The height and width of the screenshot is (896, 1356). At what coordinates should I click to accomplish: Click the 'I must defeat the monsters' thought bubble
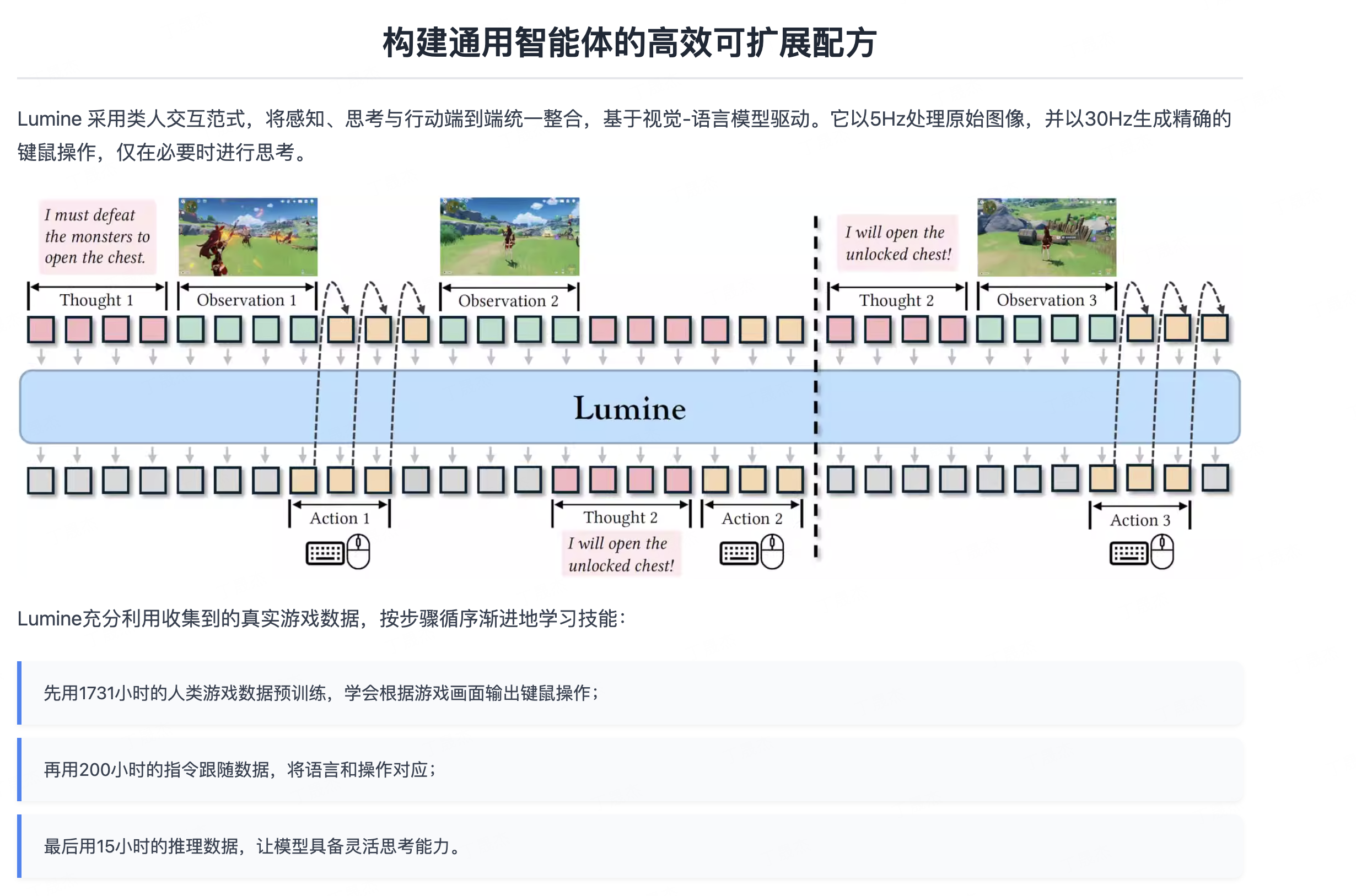(x=97, y=236)
